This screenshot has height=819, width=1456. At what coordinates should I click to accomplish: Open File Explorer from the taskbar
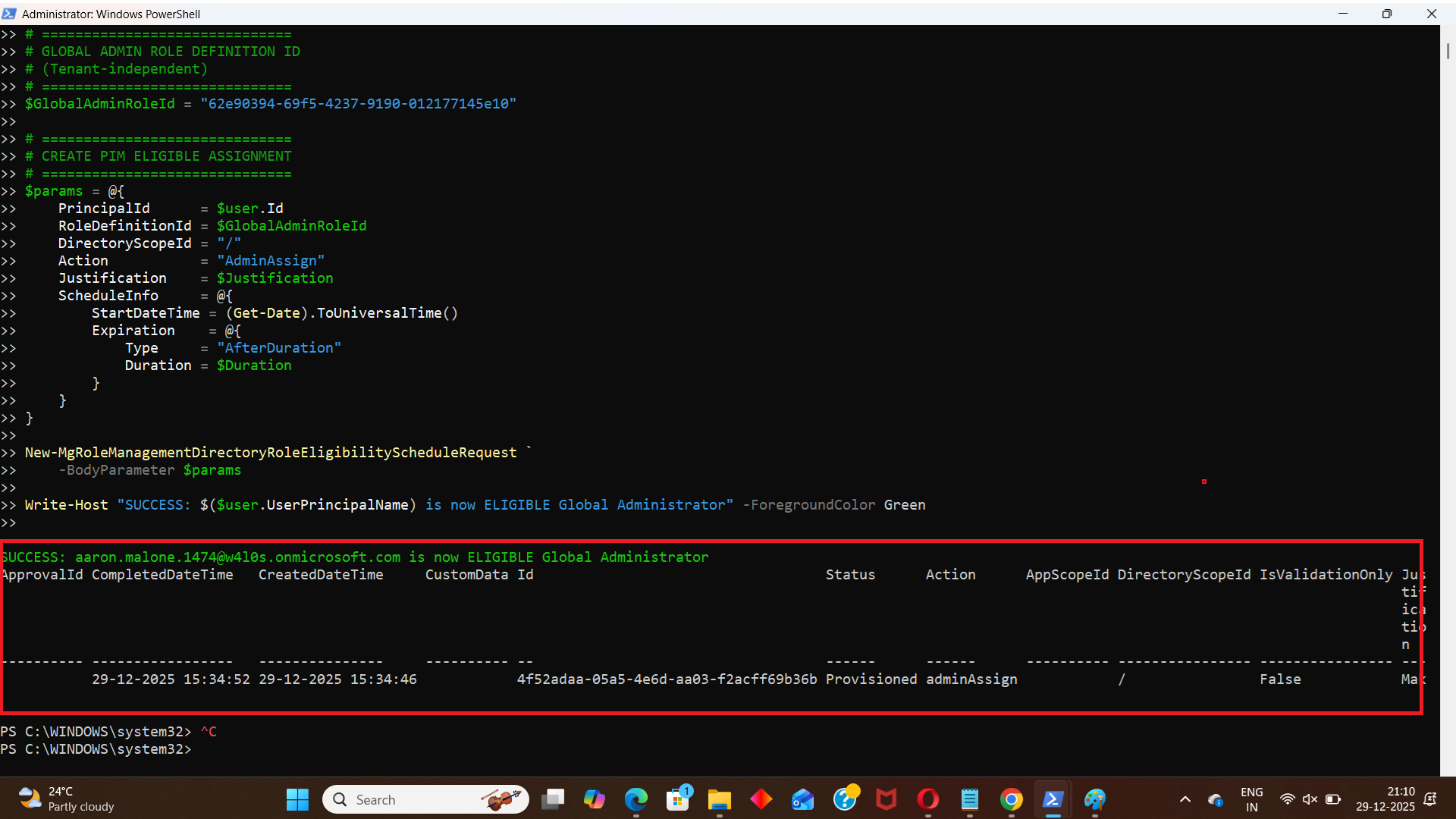click(719, 799)
